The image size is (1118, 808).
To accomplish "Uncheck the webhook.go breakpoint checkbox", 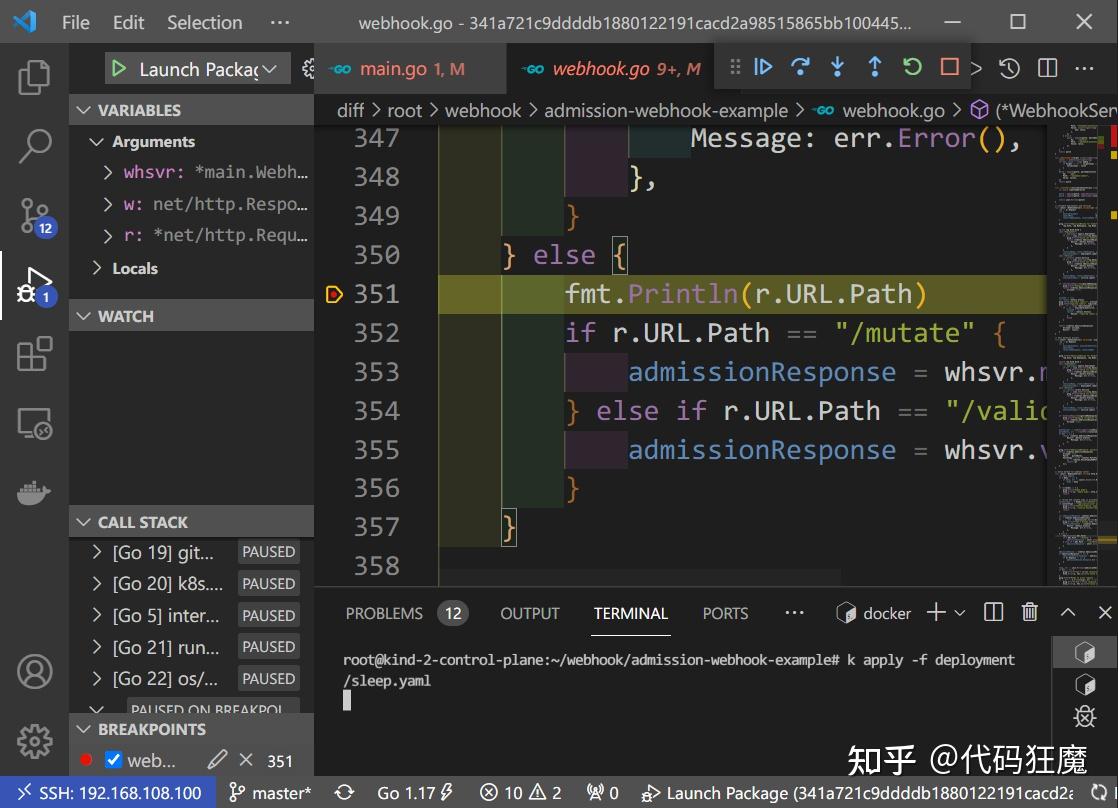I will click(113, 760).
